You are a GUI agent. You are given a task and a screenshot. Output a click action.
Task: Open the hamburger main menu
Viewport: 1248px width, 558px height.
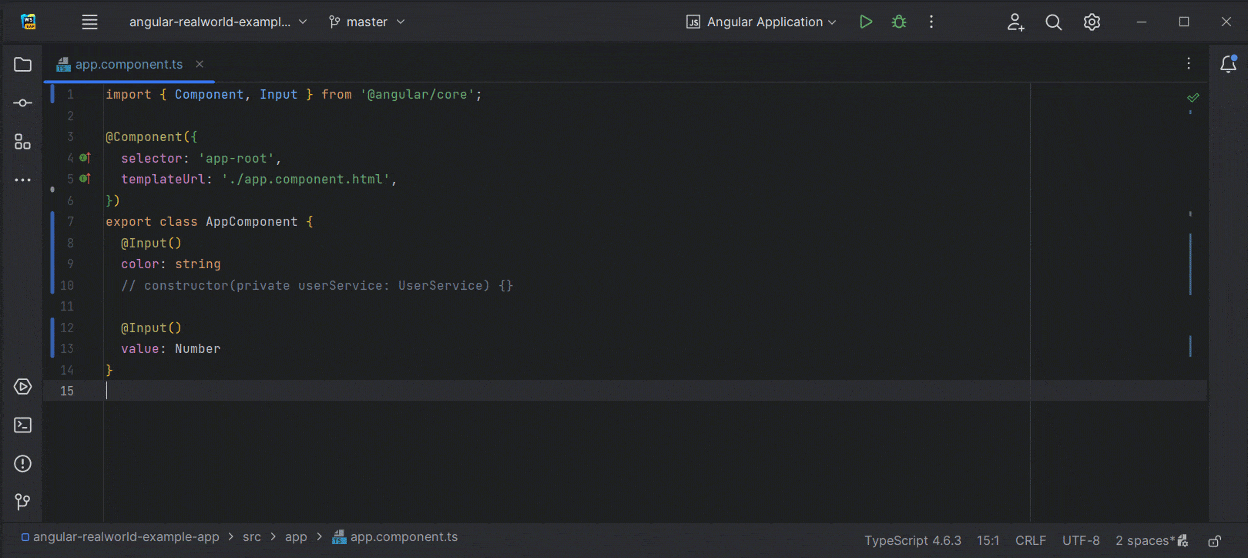(90, 22)
